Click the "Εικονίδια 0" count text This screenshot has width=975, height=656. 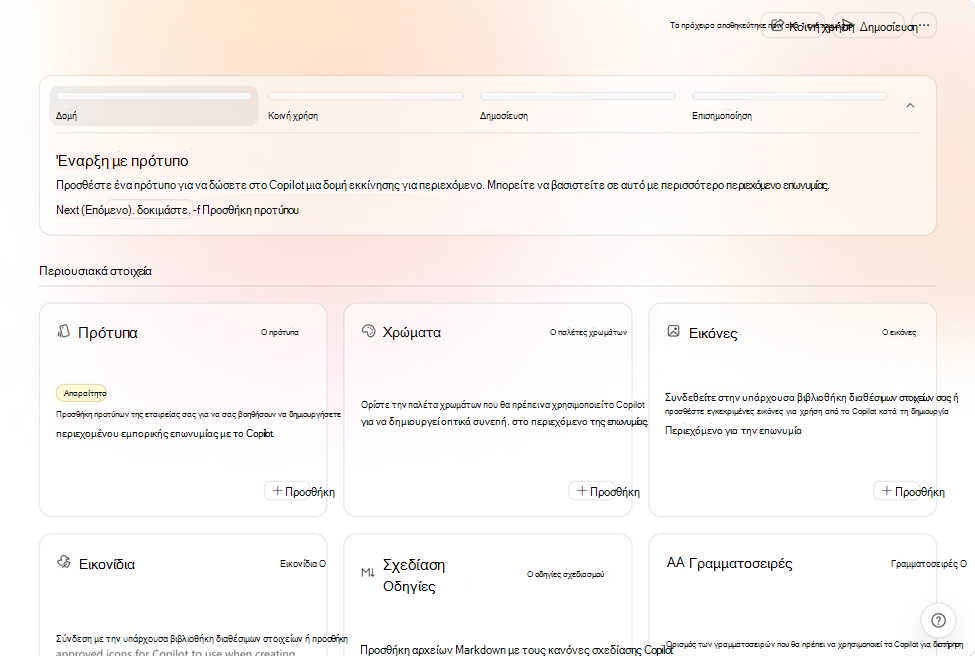click(303, 563)
